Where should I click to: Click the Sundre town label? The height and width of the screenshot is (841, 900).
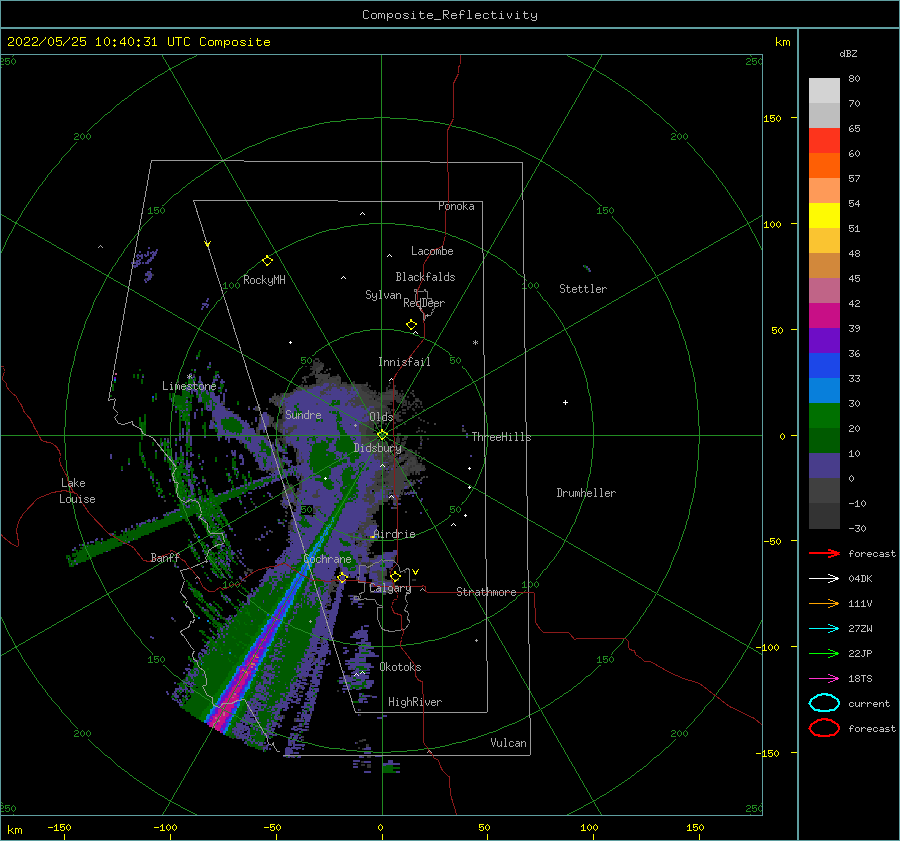303,415
